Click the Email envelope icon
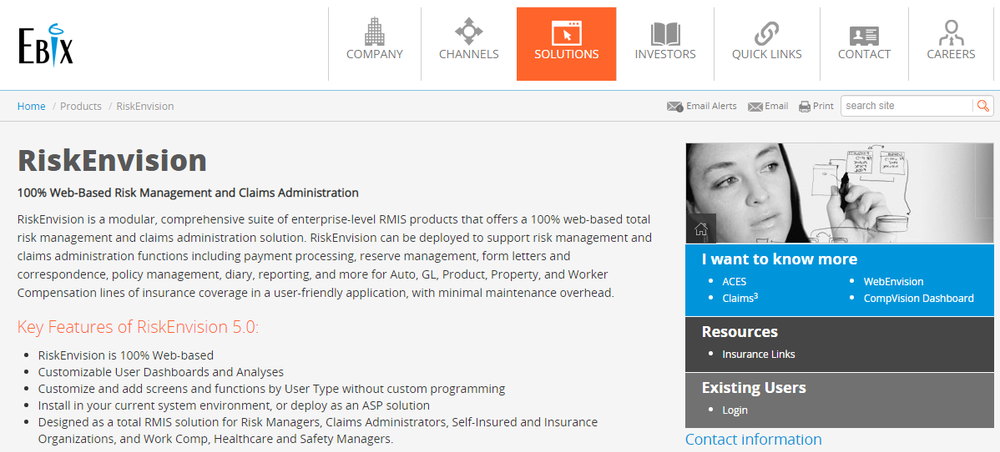Screen dimensions: 1000x452 pyautogui.click(x=755, y=106)
